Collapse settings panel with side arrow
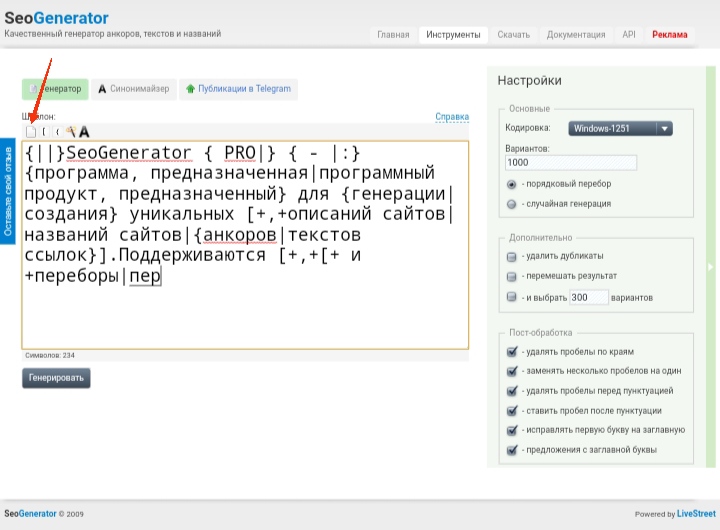Image resolution: width=720 pixels, height=530 pixels. point(711,266)
